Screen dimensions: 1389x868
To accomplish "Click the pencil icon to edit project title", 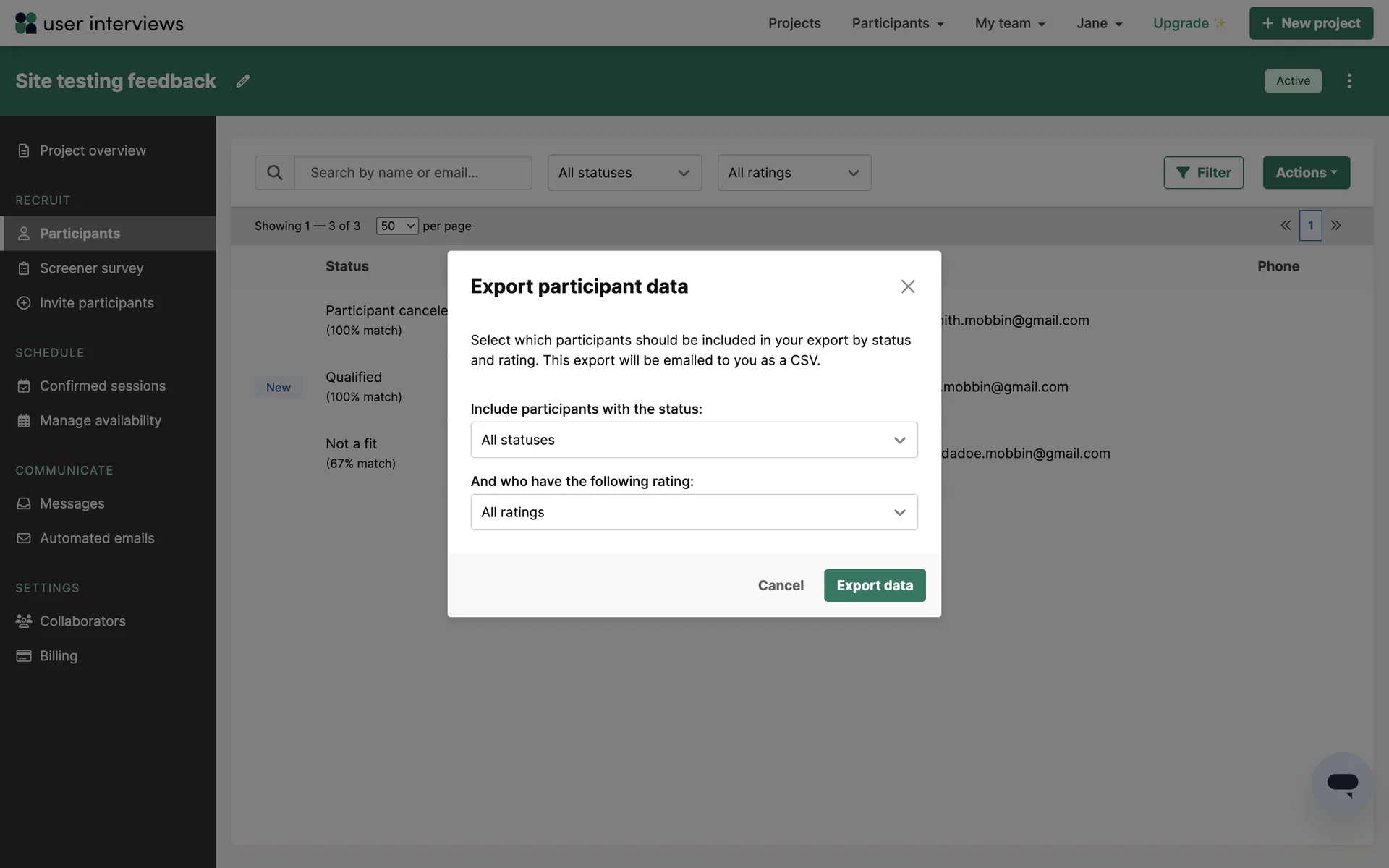I will tap(243, 81).
